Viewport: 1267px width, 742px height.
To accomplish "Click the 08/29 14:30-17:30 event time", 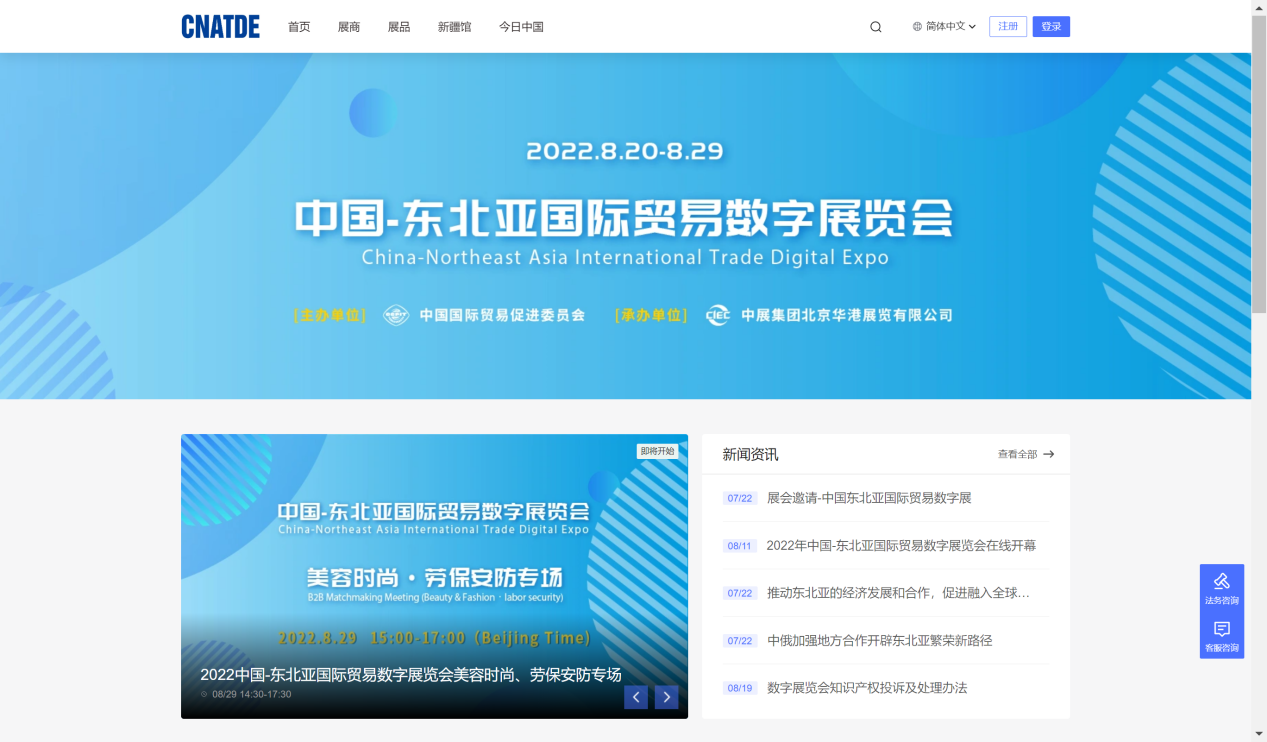I will click(251, 694).
